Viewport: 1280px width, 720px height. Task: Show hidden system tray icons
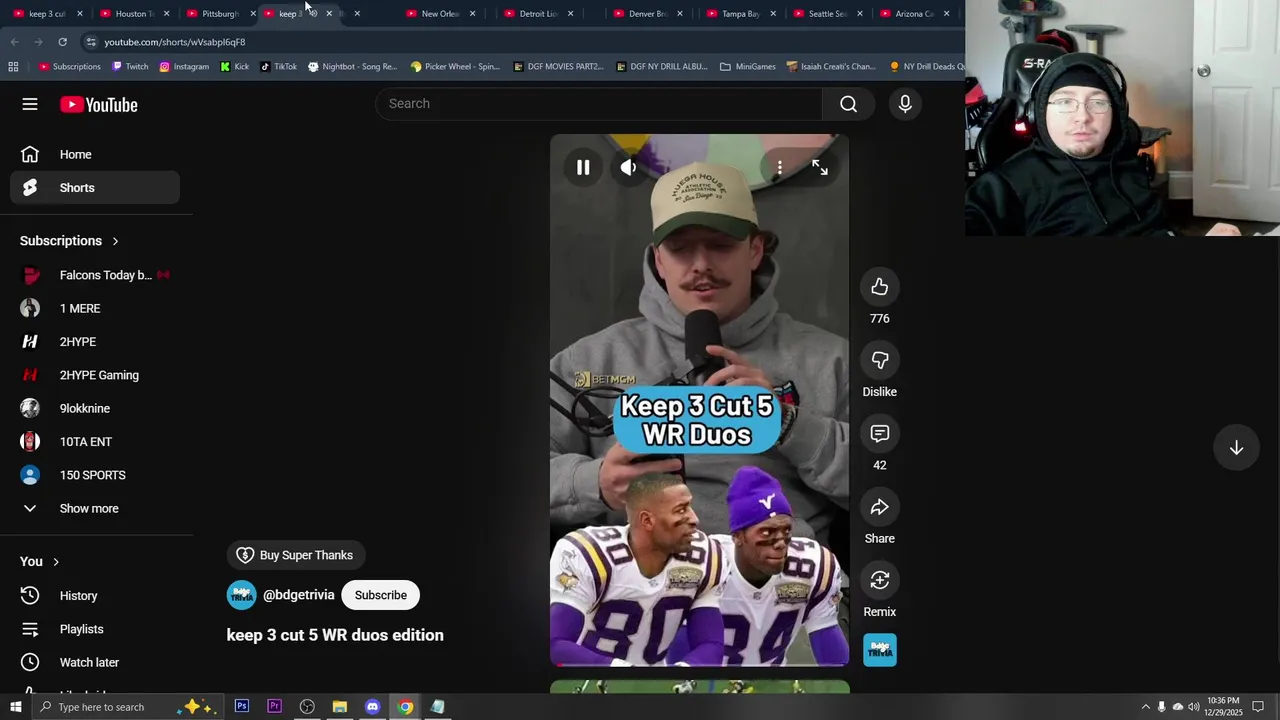1145,707
